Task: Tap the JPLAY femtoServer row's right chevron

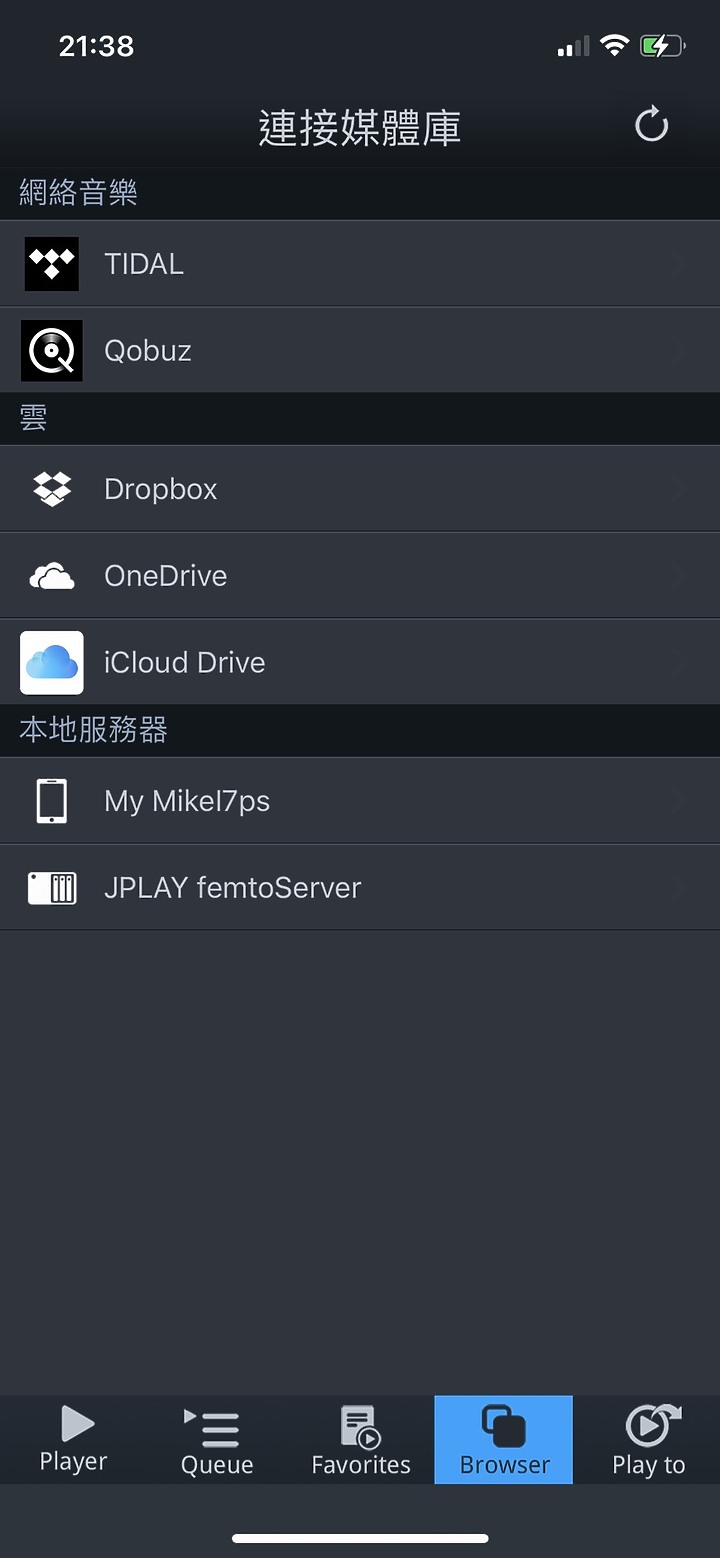Action: pos(680,888)
